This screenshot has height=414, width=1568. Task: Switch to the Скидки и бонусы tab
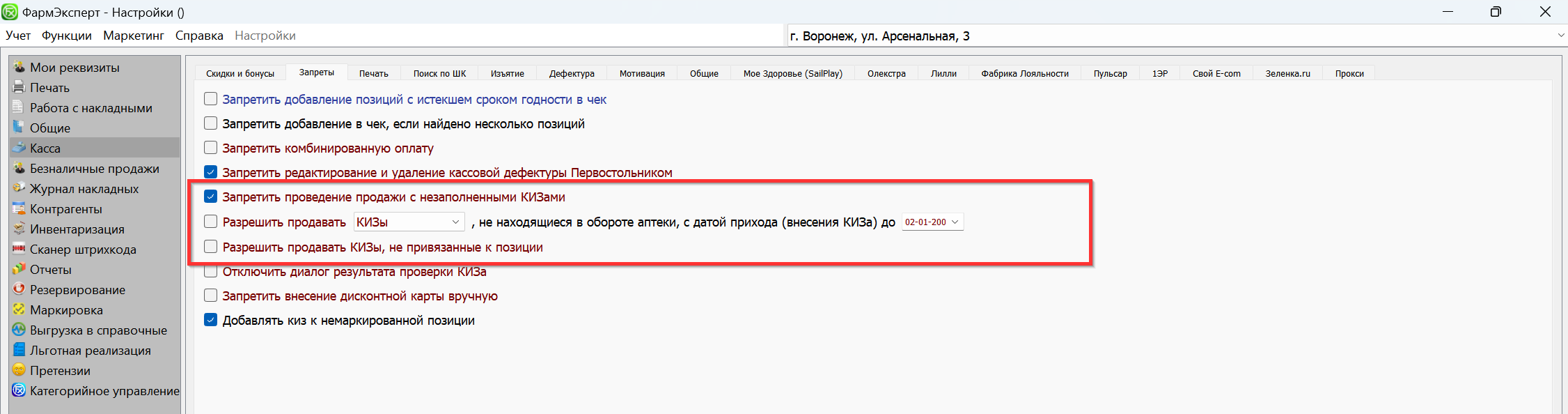tap(240, 73)
